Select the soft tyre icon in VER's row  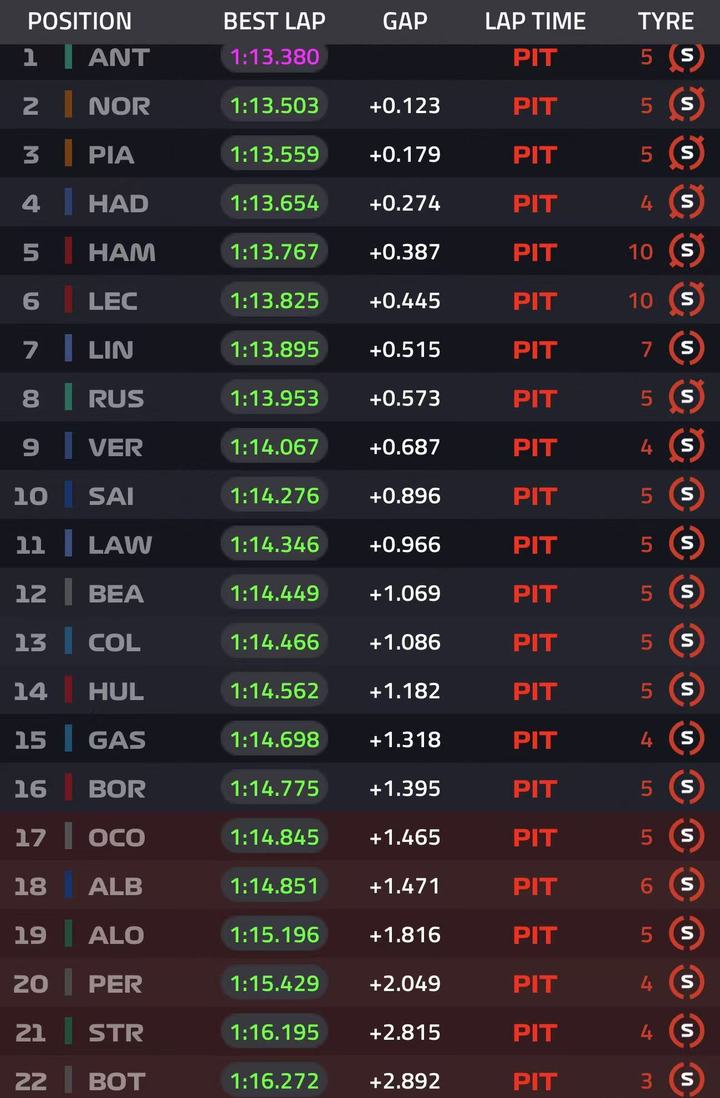click(686, 446)
